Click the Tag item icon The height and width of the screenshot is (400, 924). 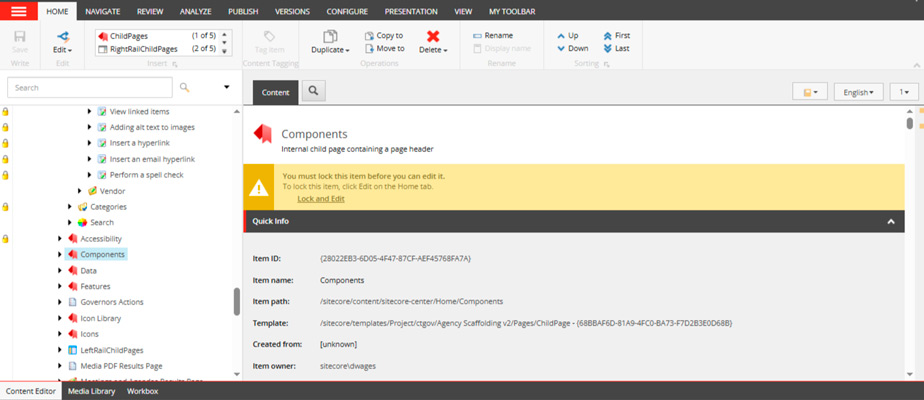pyautogui.click(x=269, y=37)
